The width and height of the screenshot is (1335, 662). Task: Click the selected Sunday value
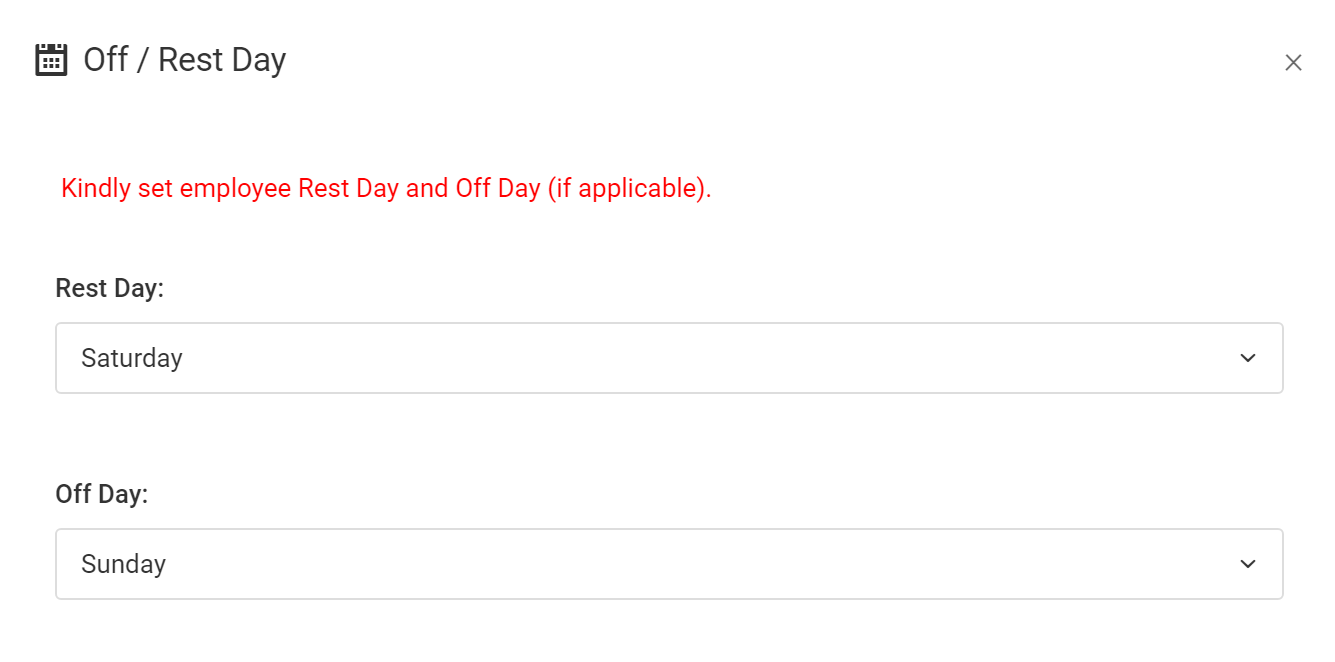[124, 564]
